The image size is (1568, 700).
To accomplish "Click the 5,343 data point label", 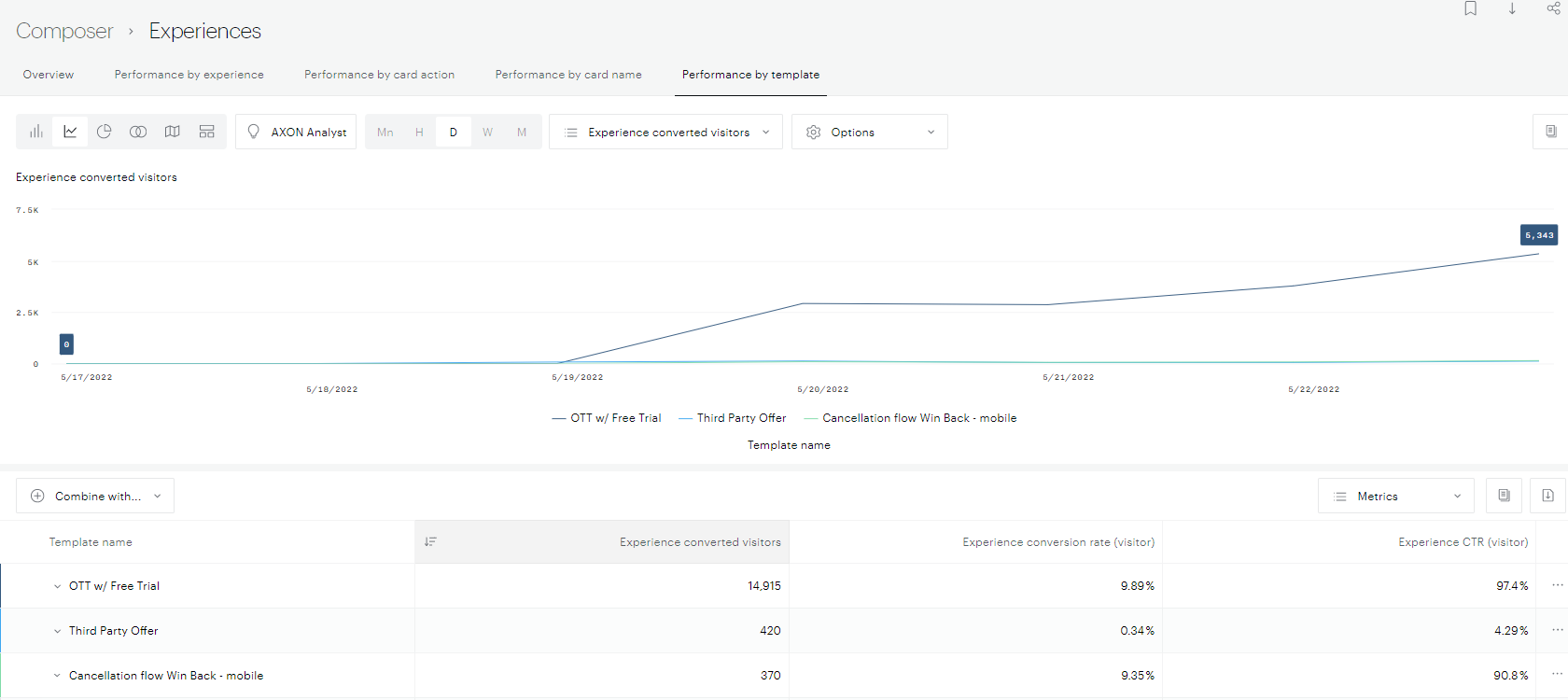I will point(1538,235).
